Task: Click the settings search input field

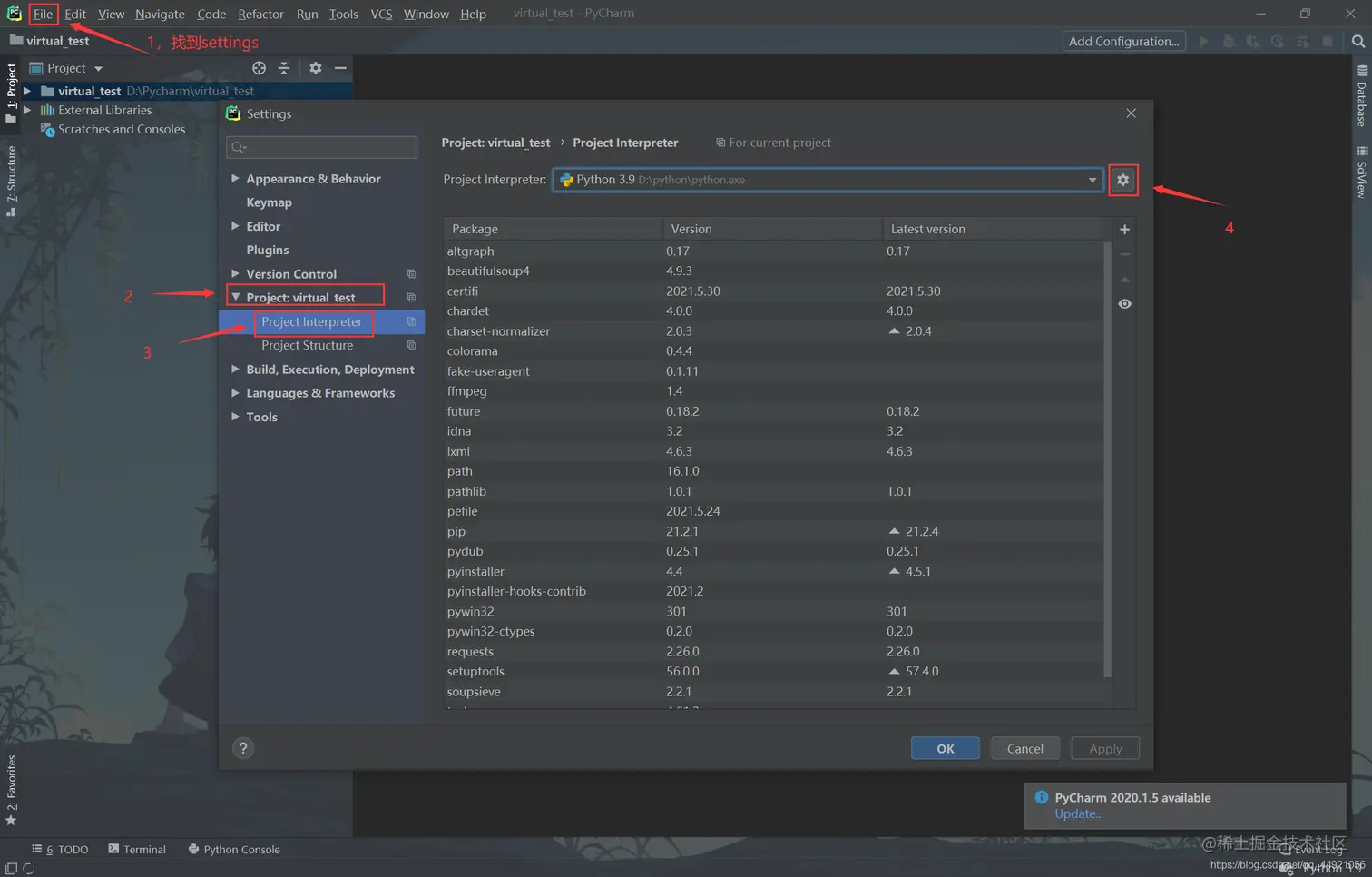Action: pyautogui.click(x=321, y=147)
